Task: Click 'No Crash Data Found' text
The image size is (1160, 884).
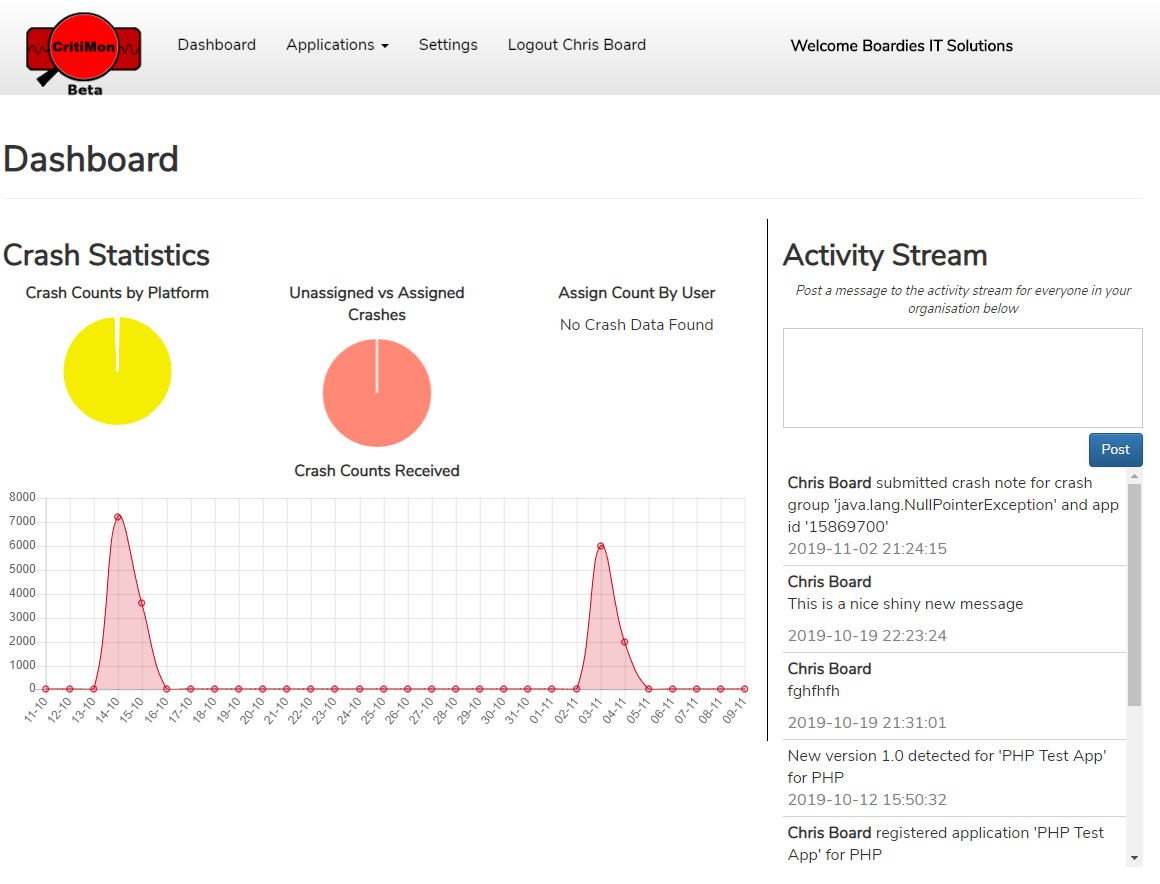Action: click(x=636, y=325)
